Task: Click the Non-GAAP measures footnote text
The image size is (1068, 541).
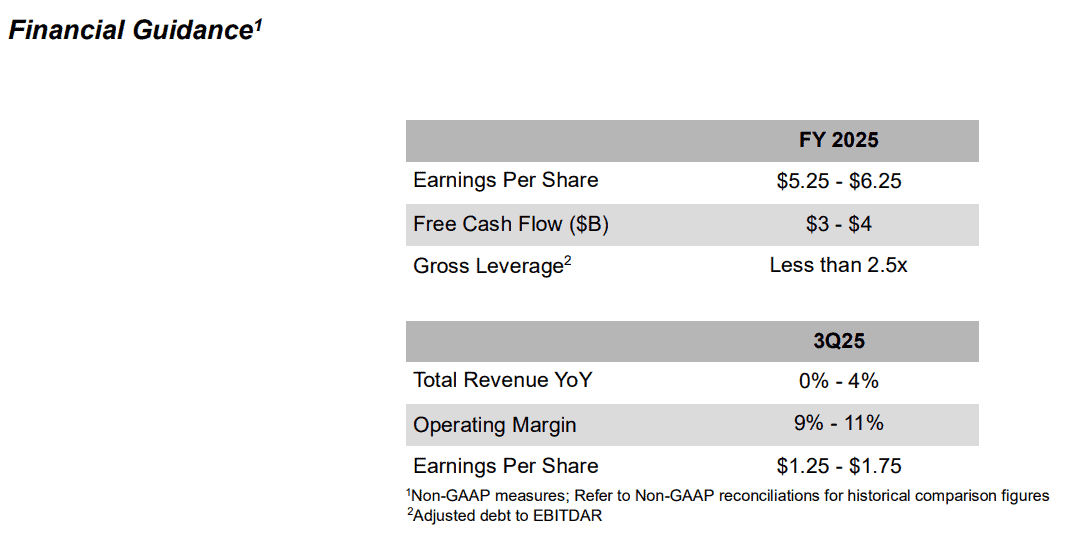Action: (727, 496)
